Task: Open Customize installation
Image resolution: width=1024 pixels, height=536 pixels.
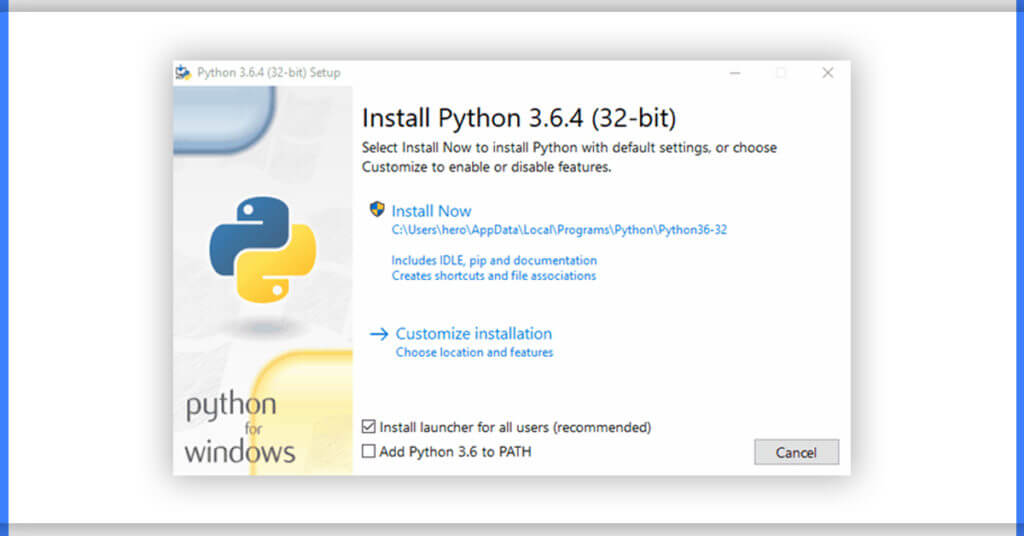Action: pos(473,334)
